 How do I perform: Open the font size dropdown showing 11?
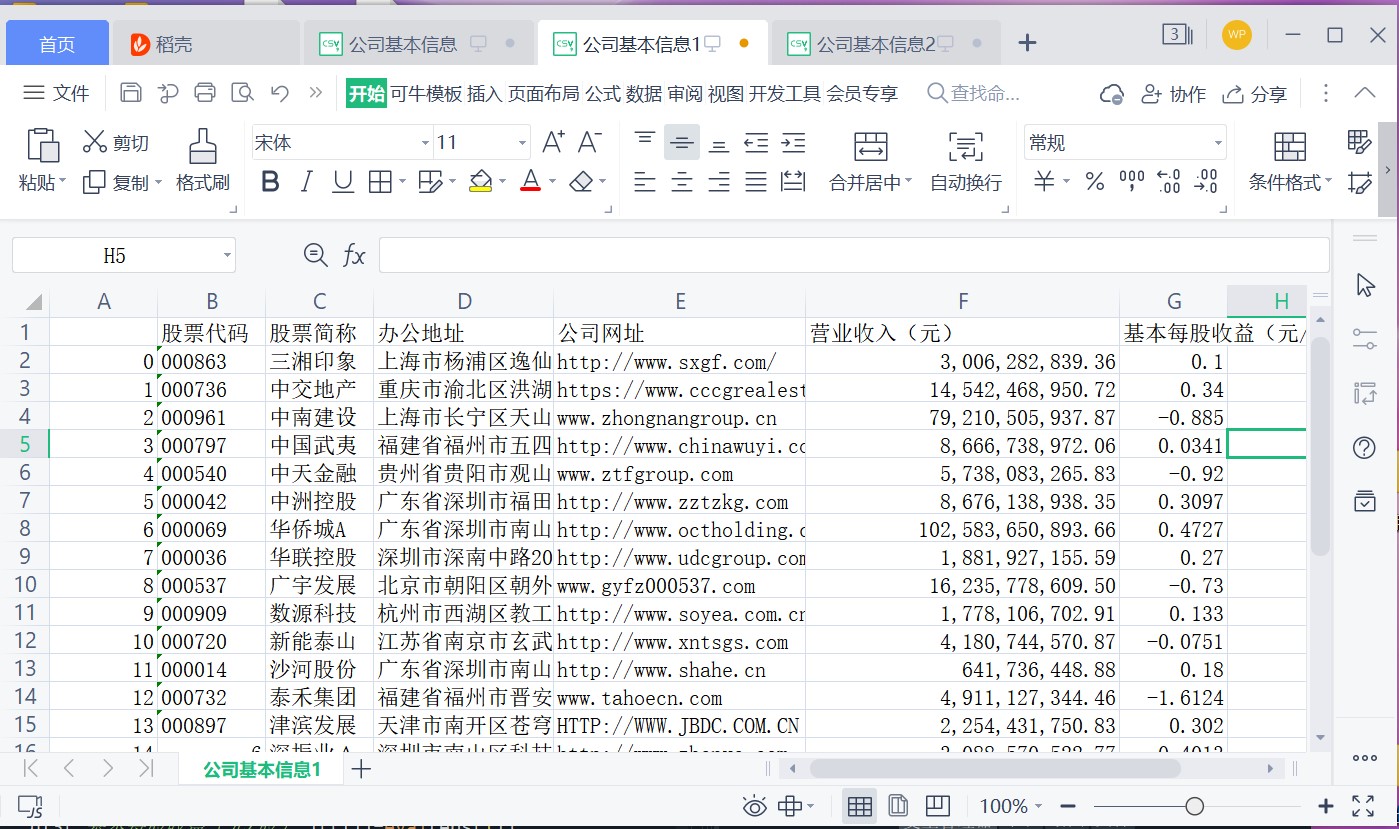[x=522, y=143]
